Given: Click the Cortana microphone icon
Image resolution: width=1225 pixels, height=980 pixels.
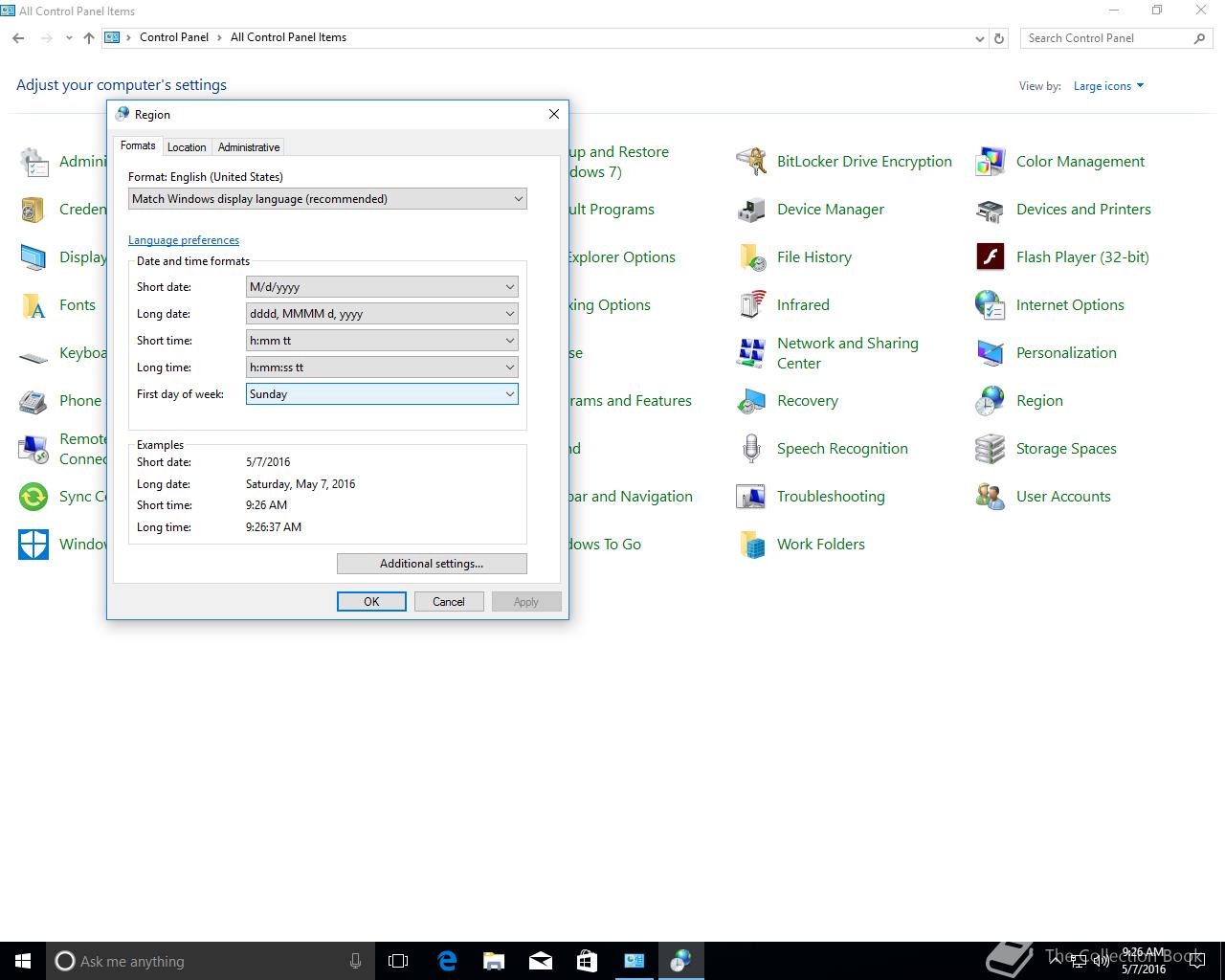Looking at the screenshot, I should coord(355,961).
